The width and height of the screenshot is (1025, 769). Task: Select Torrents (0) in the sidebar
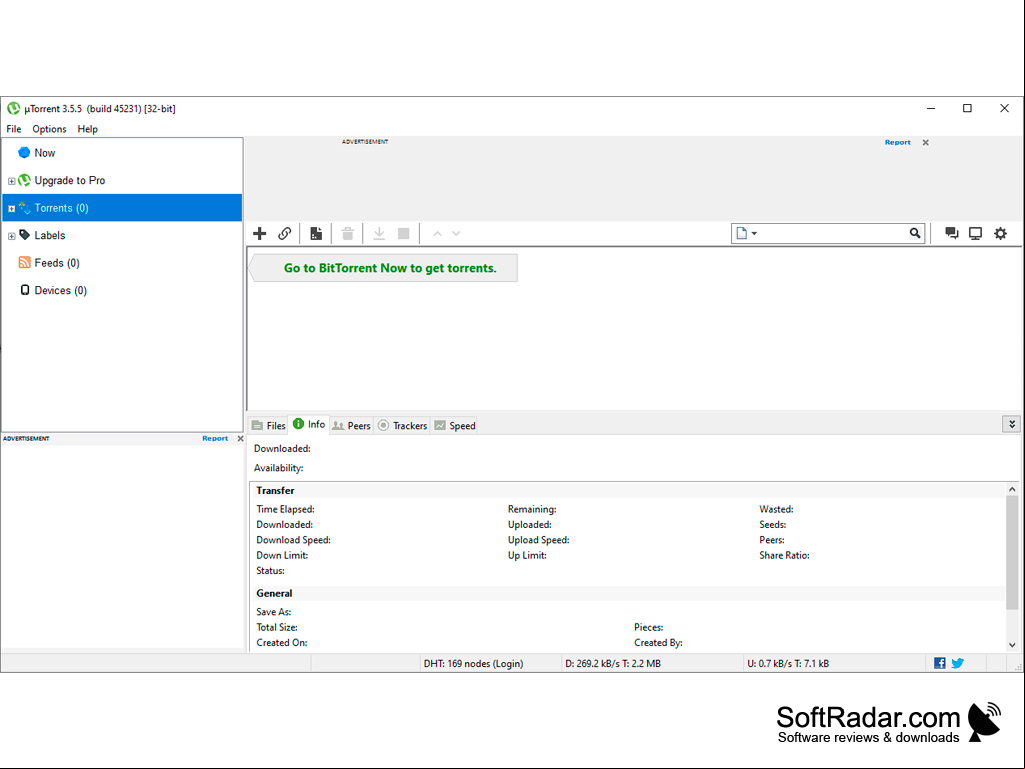click(x=122, y=208)
